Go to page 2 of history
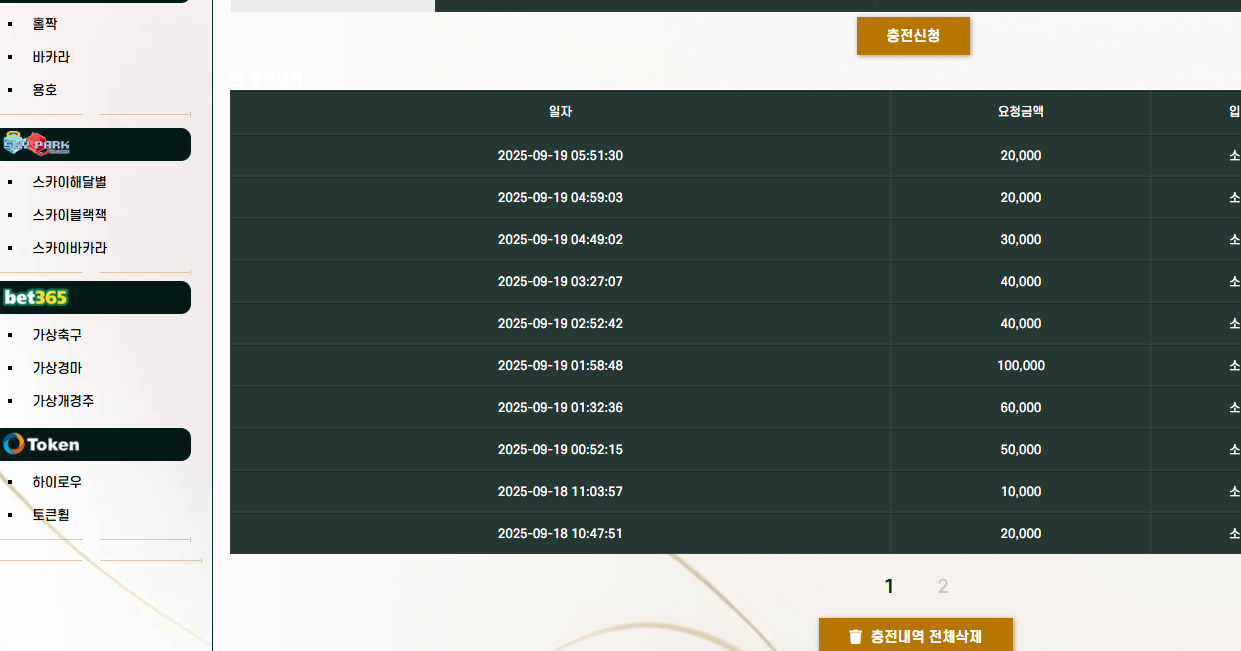The width and height of the screenshot is (1241, 651). point(943,587)
